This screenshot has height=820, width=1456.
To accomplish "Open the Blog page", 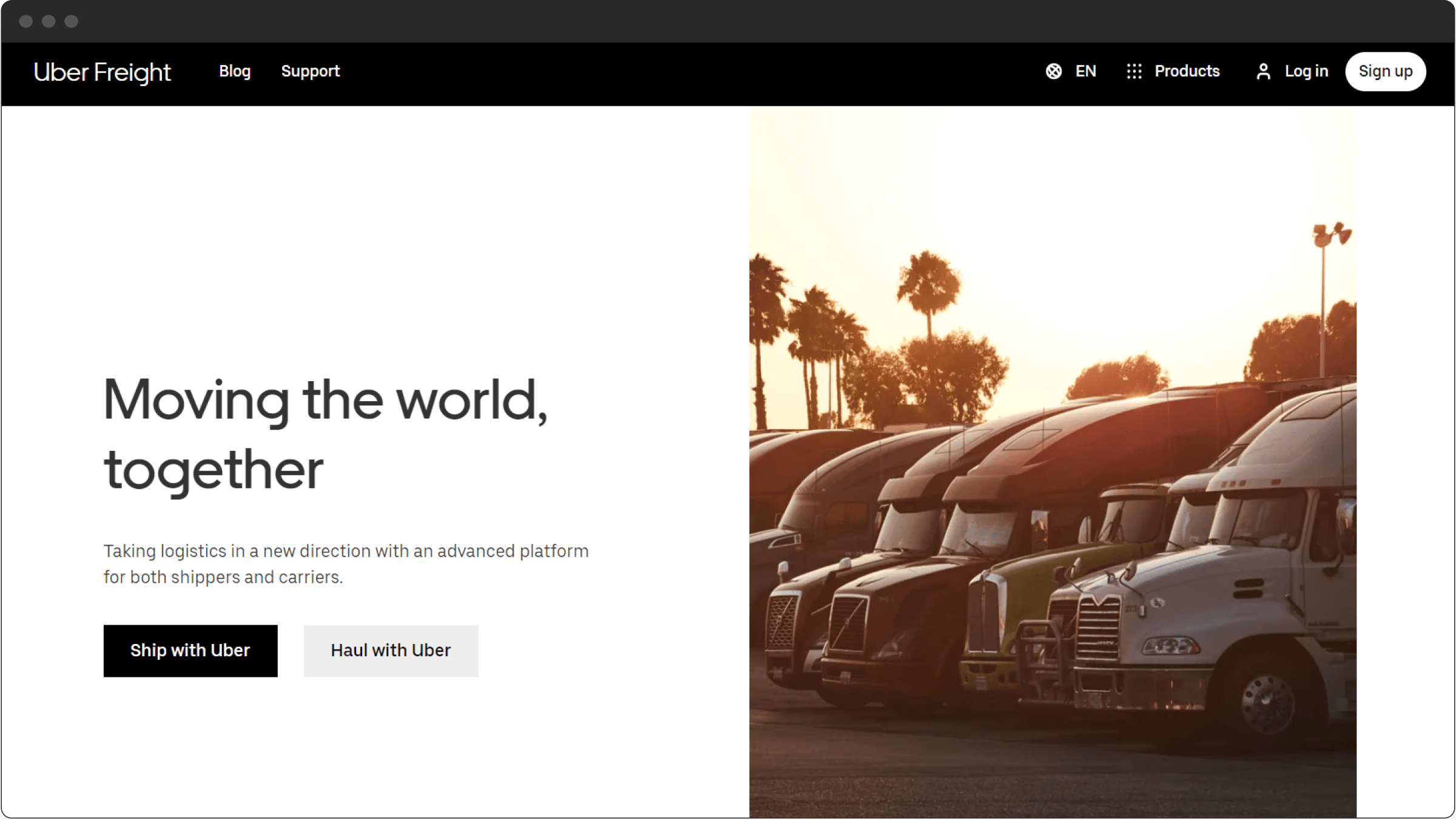I will [235, 71].
